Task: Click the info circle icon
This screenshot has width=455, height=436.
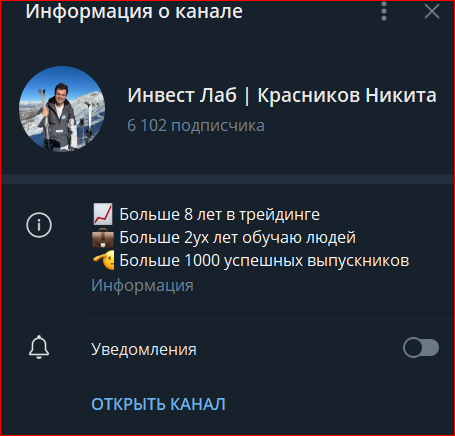Action: coord(39,225)
